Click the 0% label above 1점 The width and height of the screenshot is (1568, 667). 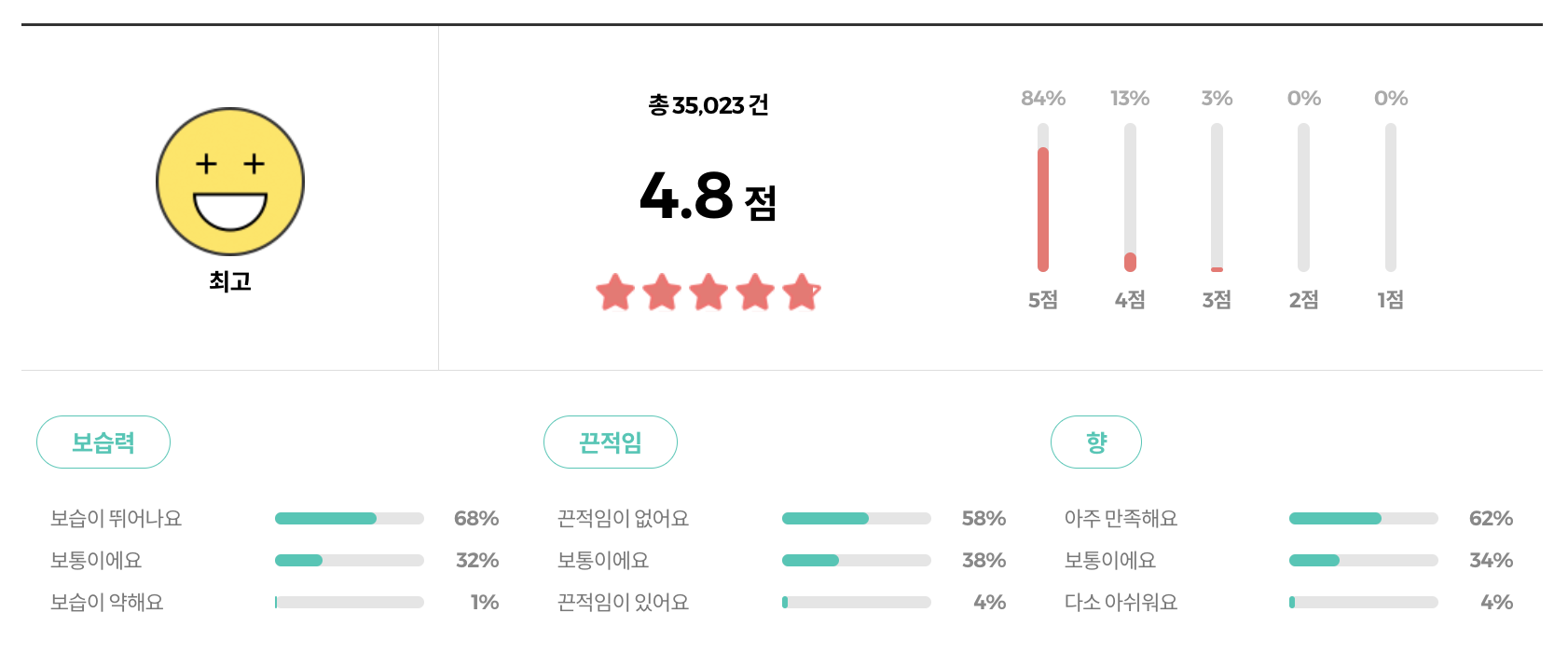[x=1391, y=97]
